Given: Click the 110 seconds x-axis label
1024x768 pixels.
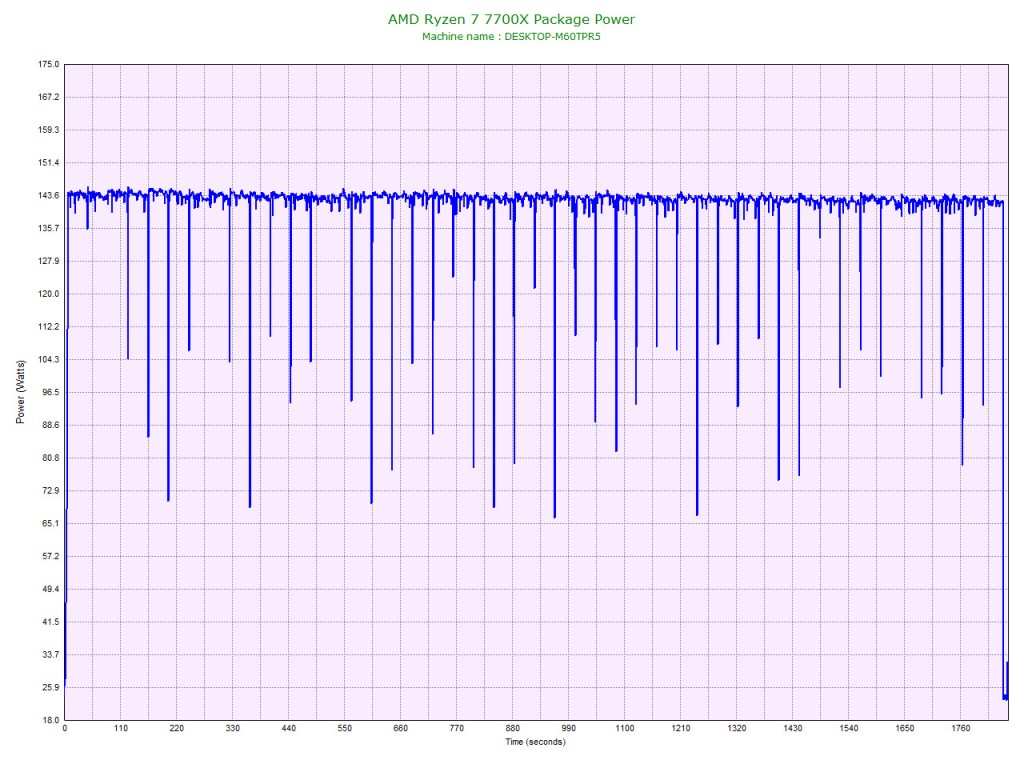Looking at the screenshot, I should [x=121, y=729].
